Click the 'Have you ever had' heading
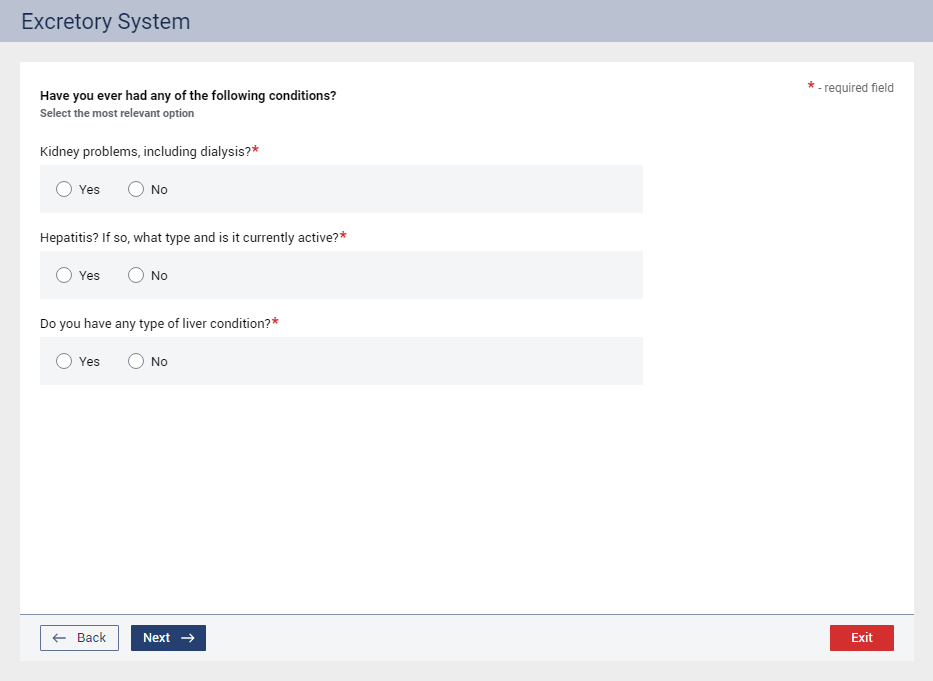 click(x=188, y=96)
